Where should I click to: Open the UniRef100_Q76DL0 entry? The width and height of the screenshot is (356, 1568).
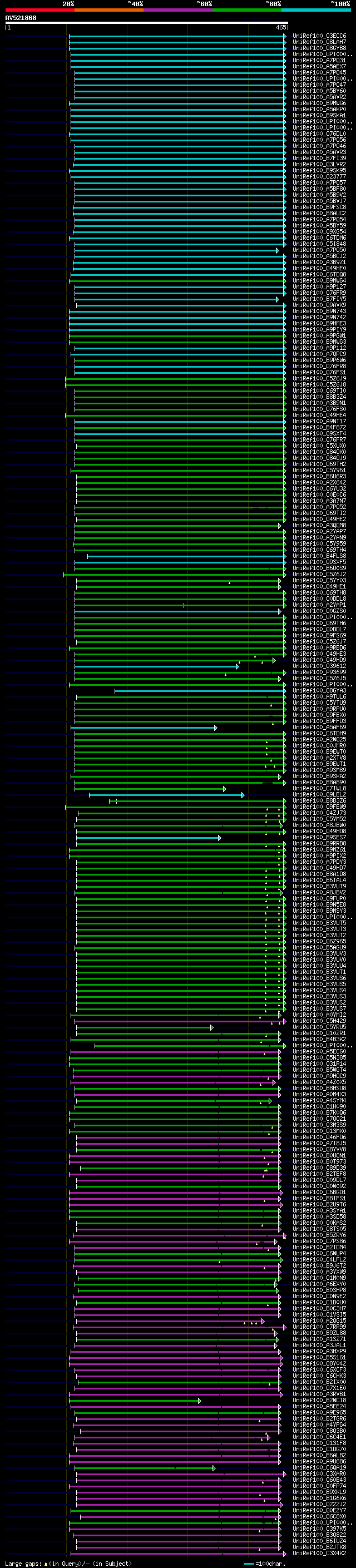pyautogui.click(x=319, y=133)
